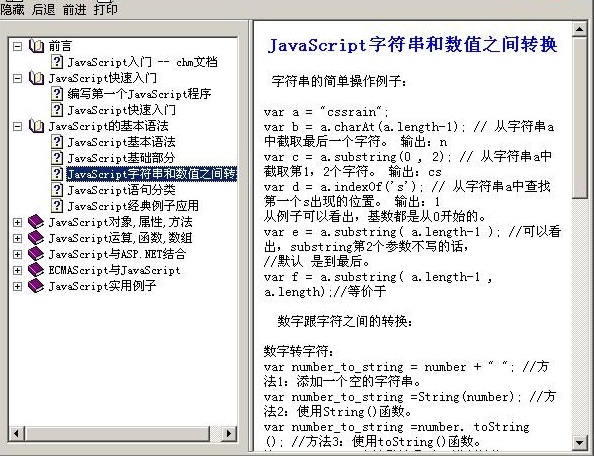Viewport: 594px width, 456px height.
Task: Click the purple book icon for JavaScript与ASP.NET结合
Action: [36, 253]
